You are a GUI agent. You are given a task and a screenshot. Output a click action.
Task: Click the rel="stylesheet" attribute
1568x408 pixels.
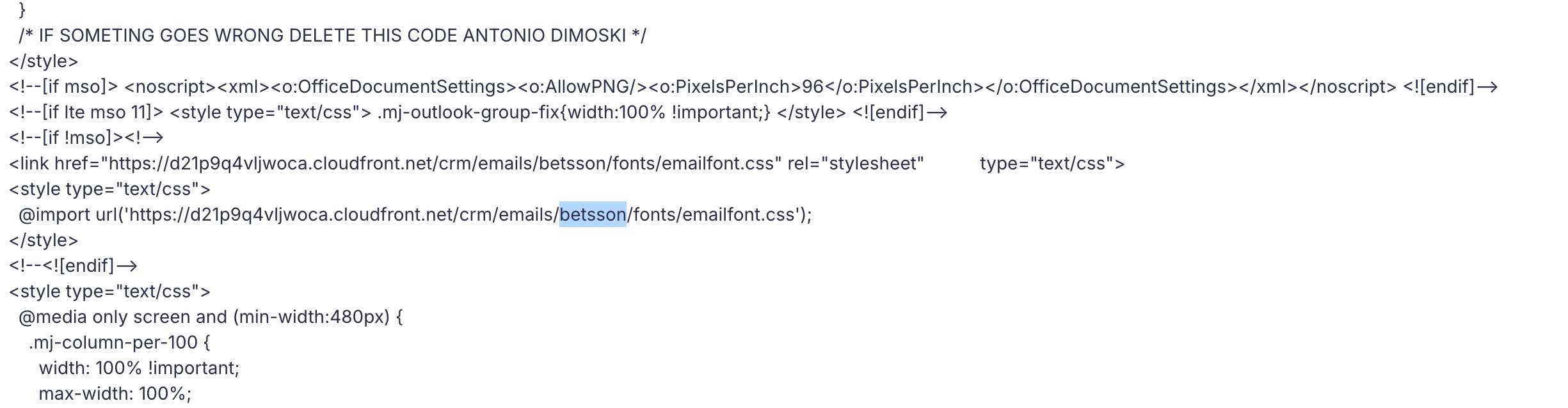[x=856, y=164]
